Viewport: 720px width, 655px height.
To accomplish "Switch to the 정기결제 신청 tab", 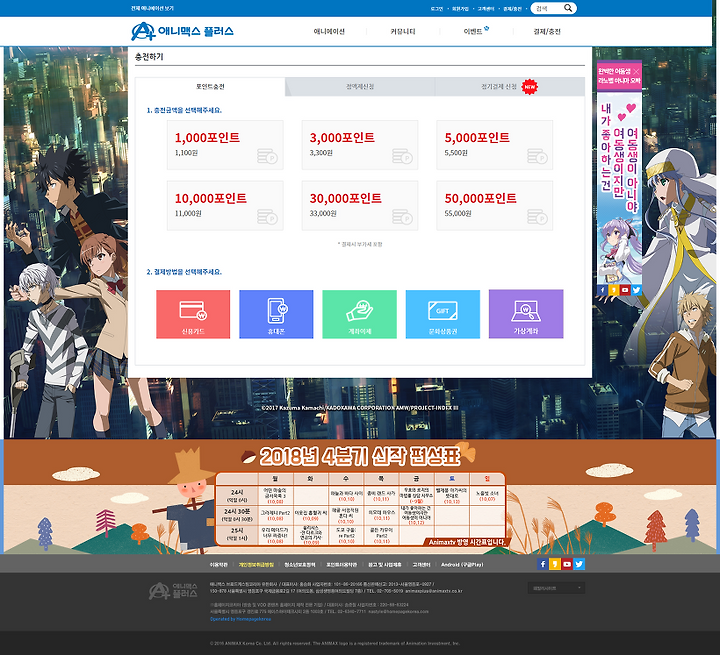I will (510, 86).
